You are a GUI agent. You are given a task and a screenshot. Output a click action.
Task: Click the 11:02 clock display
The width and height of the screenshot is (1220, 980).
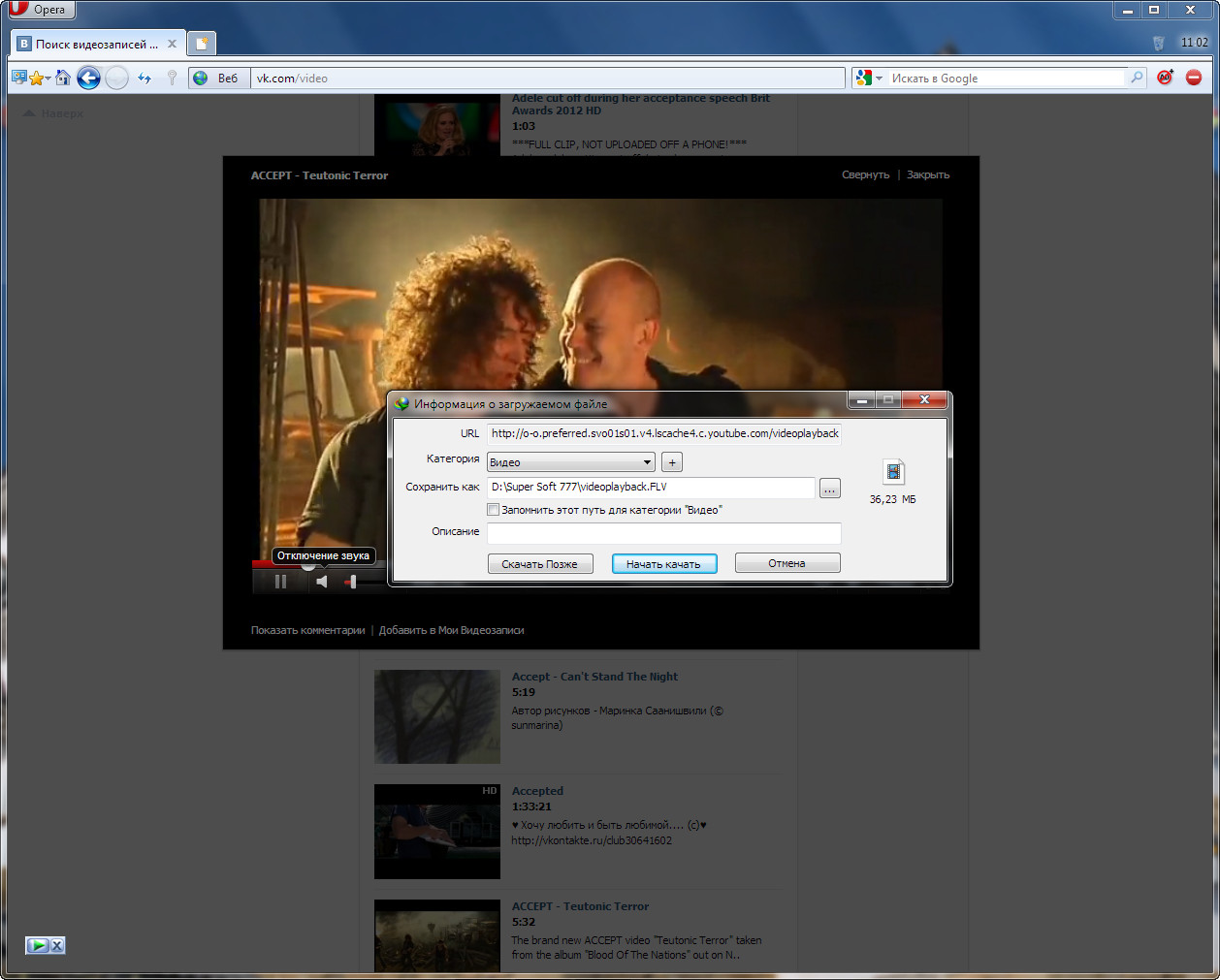[x=1194, y=43]
